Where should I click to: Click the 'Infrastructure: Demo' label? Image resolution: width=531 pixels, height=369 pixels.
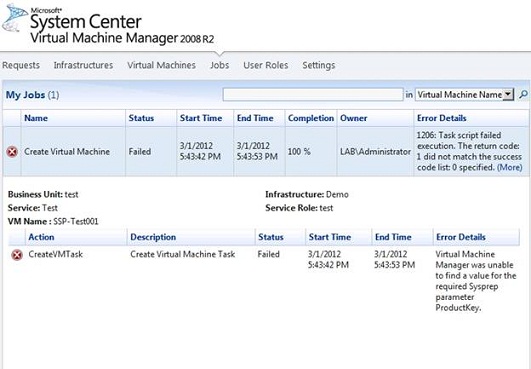point(307,195)
